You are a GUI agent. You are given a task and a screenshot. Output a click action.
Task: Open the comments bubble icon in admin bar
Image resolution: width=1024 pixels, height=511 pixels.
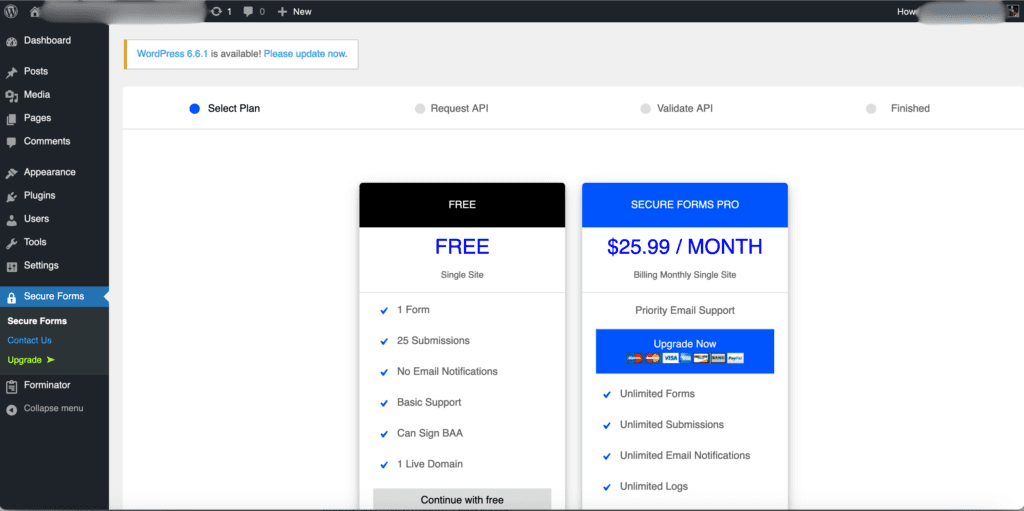click(249, 11)
